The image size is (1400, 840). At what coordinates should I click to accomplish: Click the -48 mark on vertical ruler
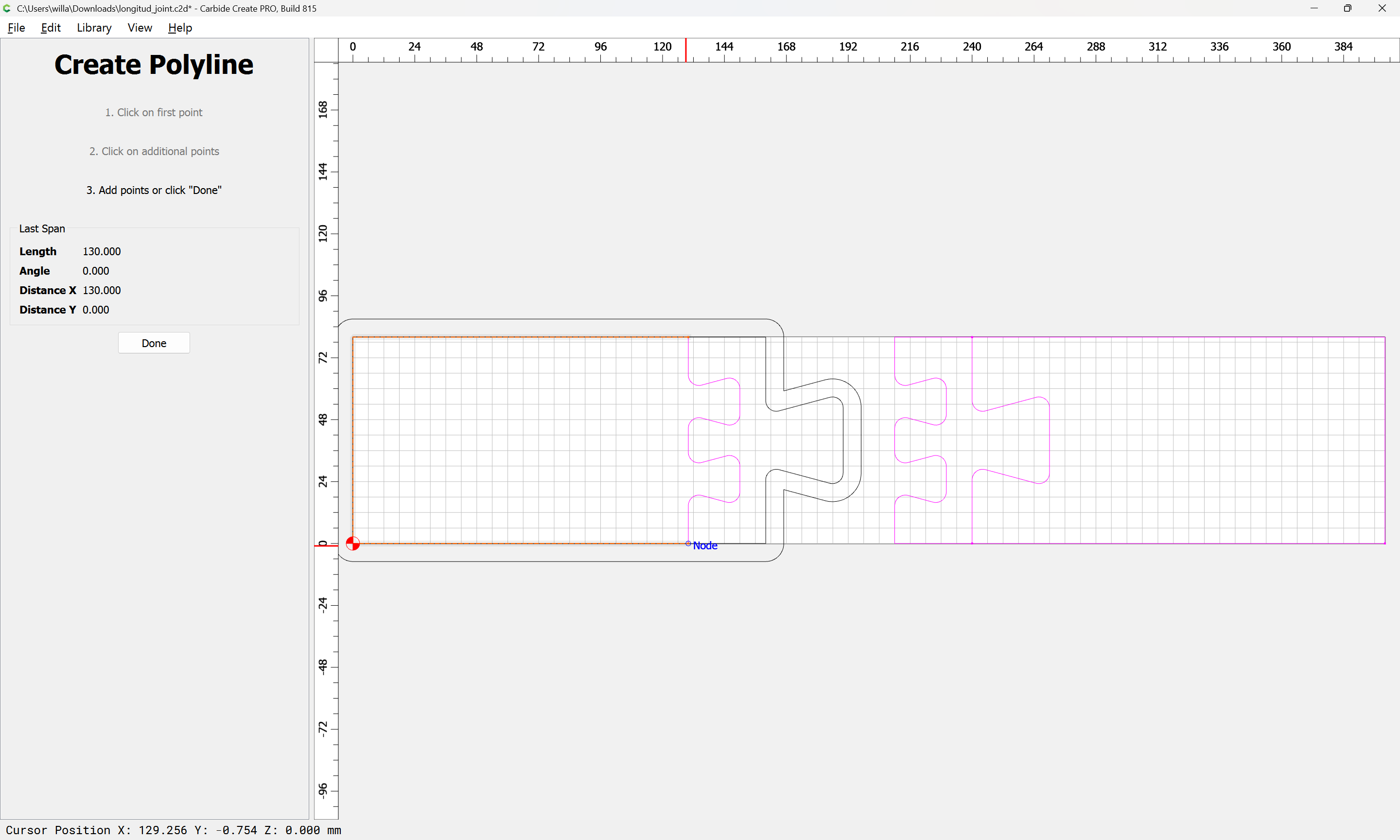tap(323, 666)
